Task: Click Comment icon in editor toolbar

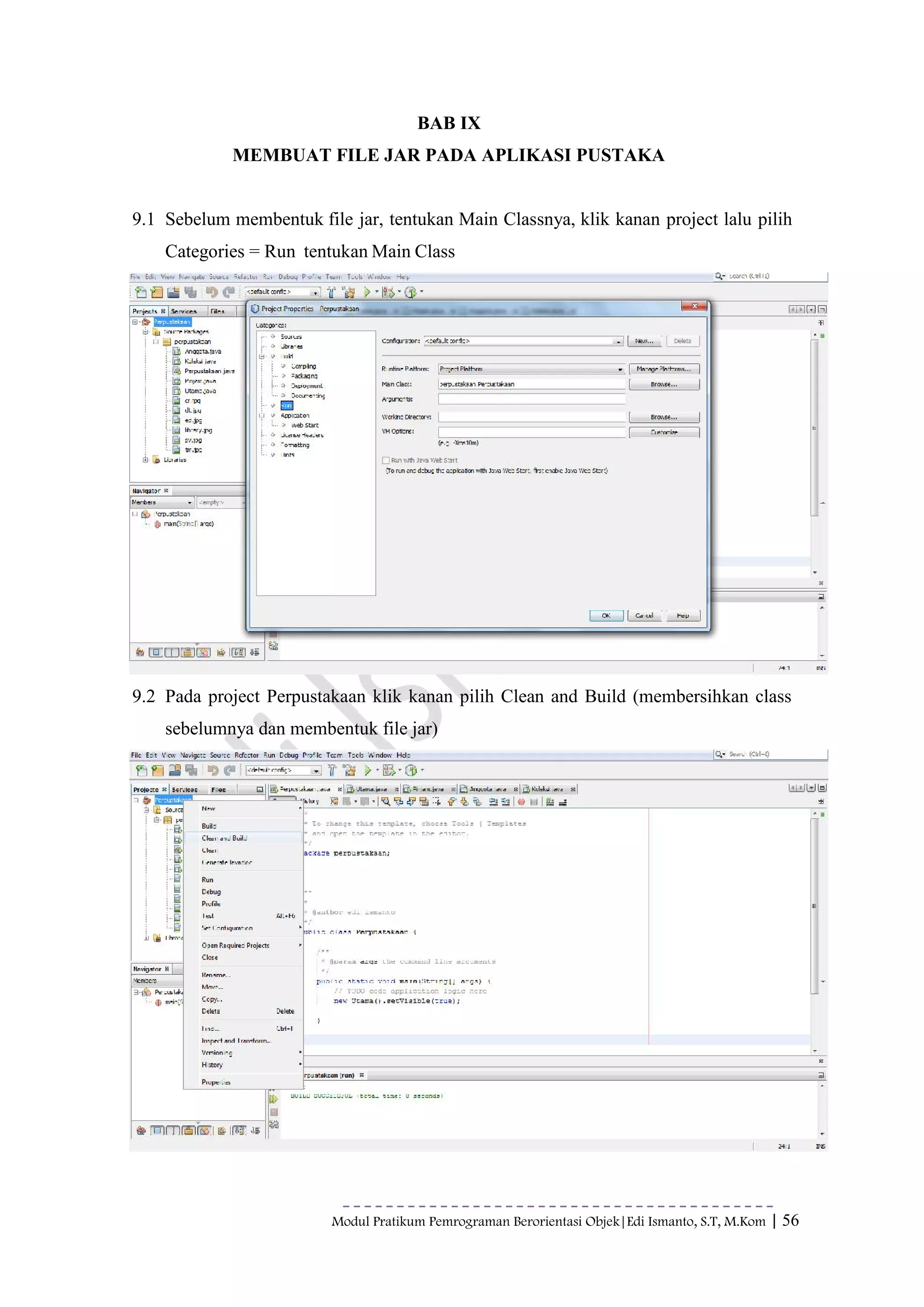Action: 550,802
